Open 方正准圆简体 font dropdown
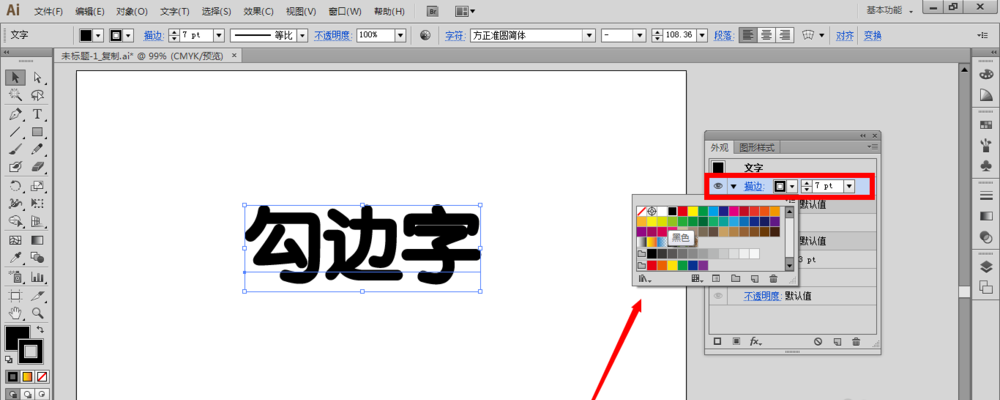The width and height of the screenshot is (1000, 400). [x=589, y=36]
